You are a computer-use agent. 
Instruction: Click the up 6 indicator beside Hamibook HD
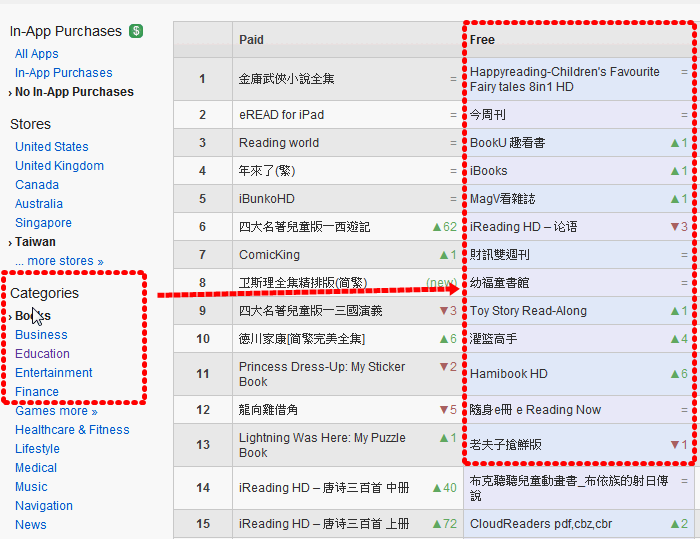679,374
